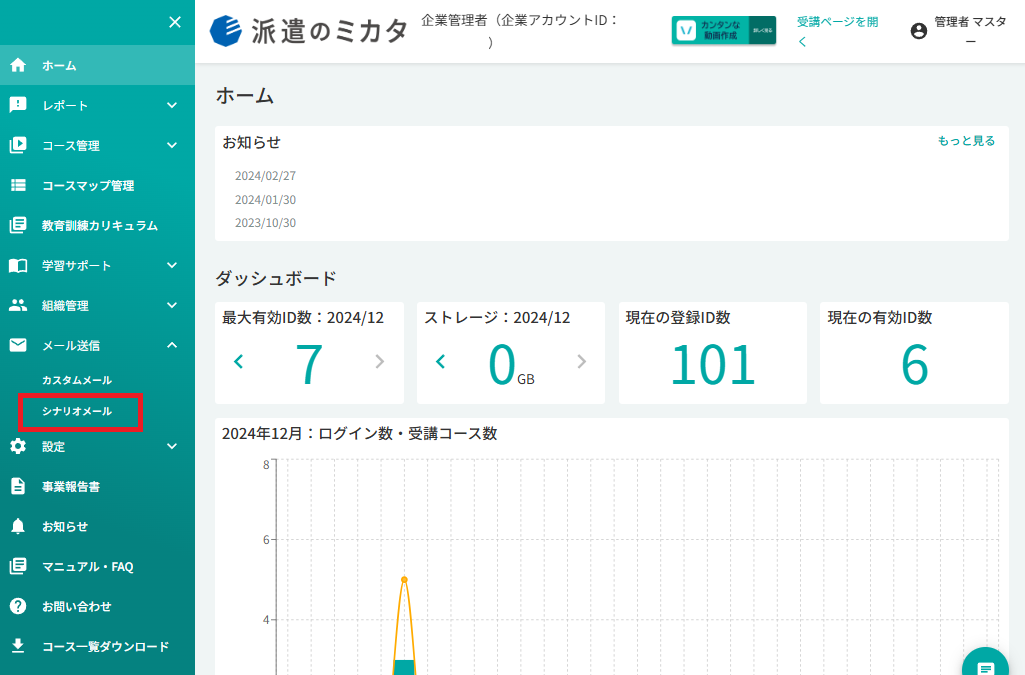Collapse the メール送信 menu chevron

click(x=172, y=345)
